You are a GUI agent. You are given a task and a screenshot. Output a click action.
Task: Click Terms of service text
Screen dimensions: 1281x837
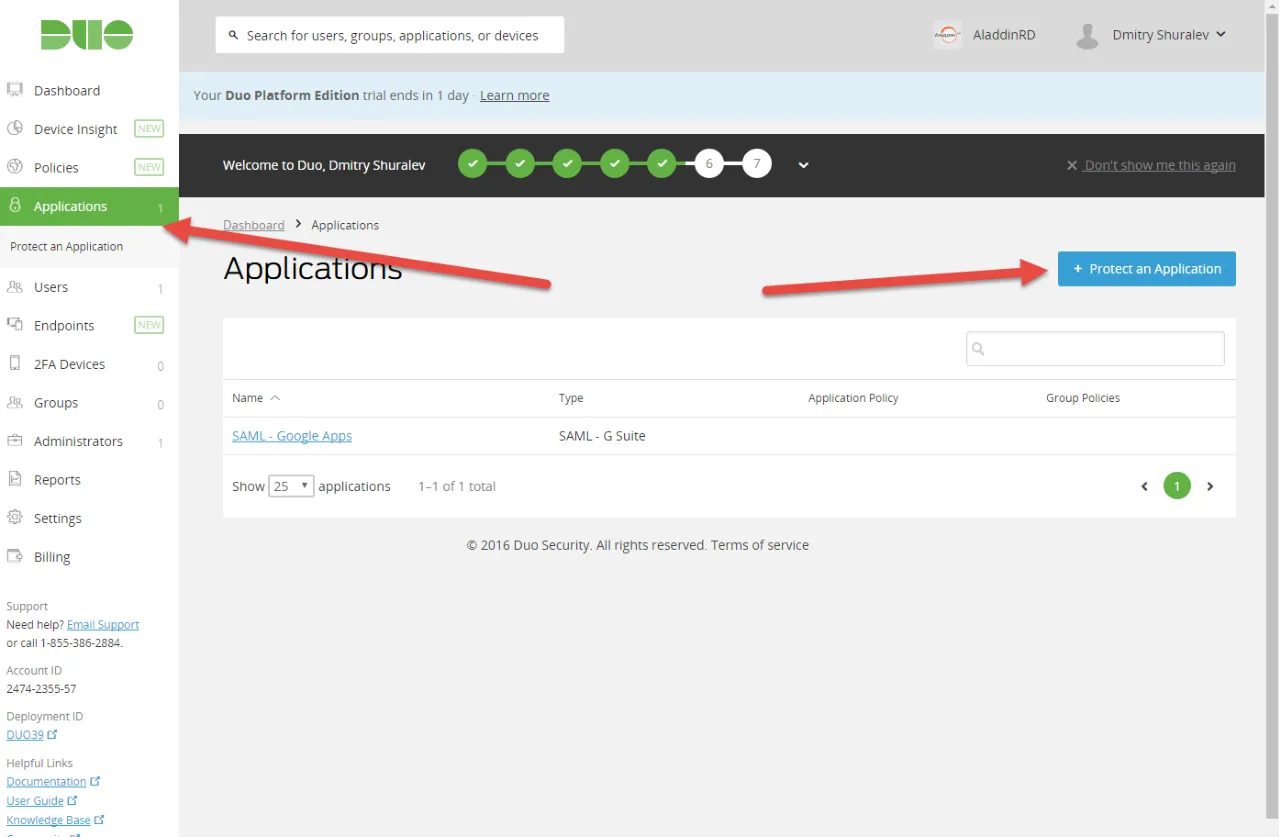(x=760, y=545)
